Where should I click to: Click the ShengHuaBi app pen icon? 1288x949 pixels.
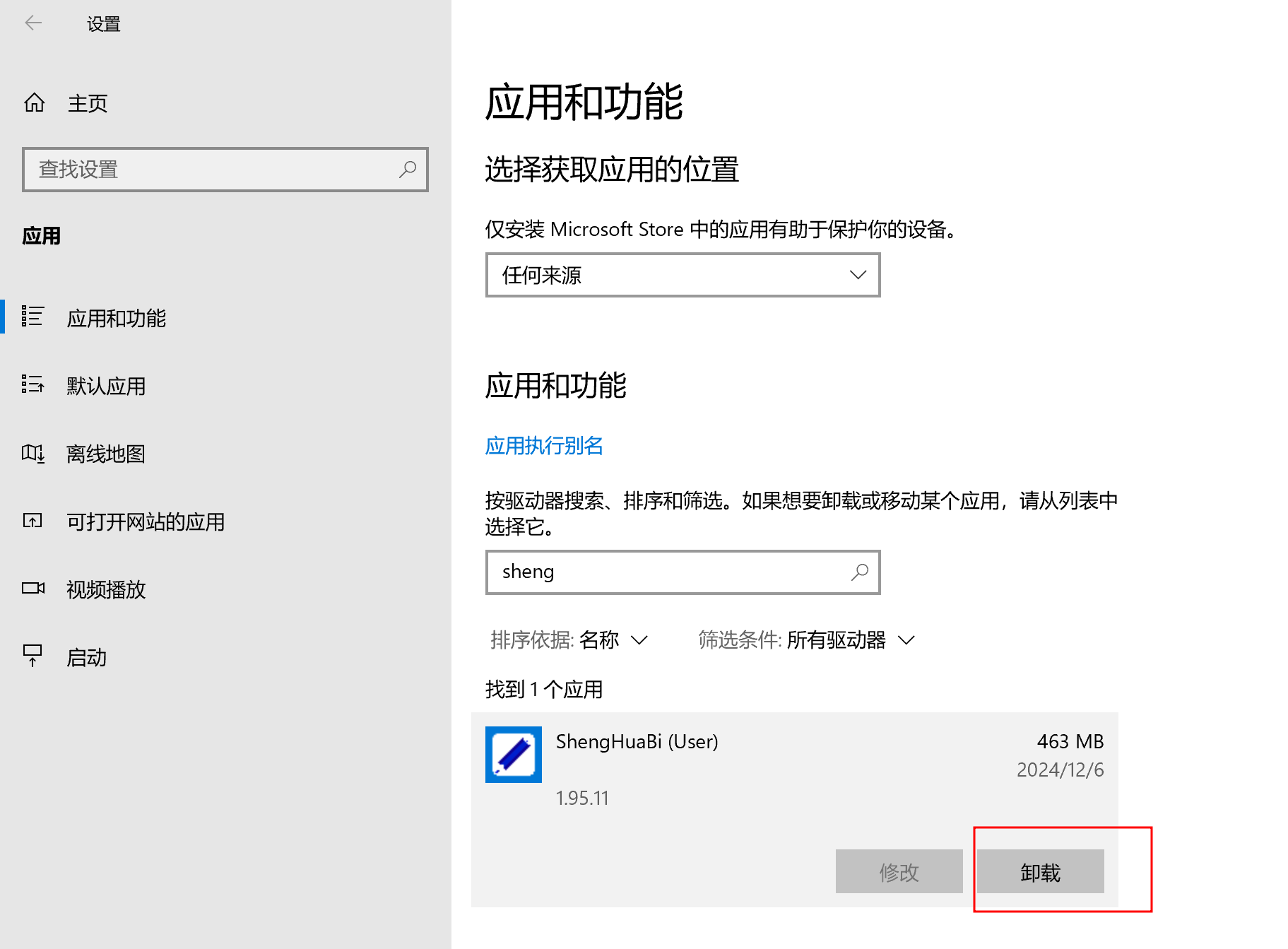point(513,755)
